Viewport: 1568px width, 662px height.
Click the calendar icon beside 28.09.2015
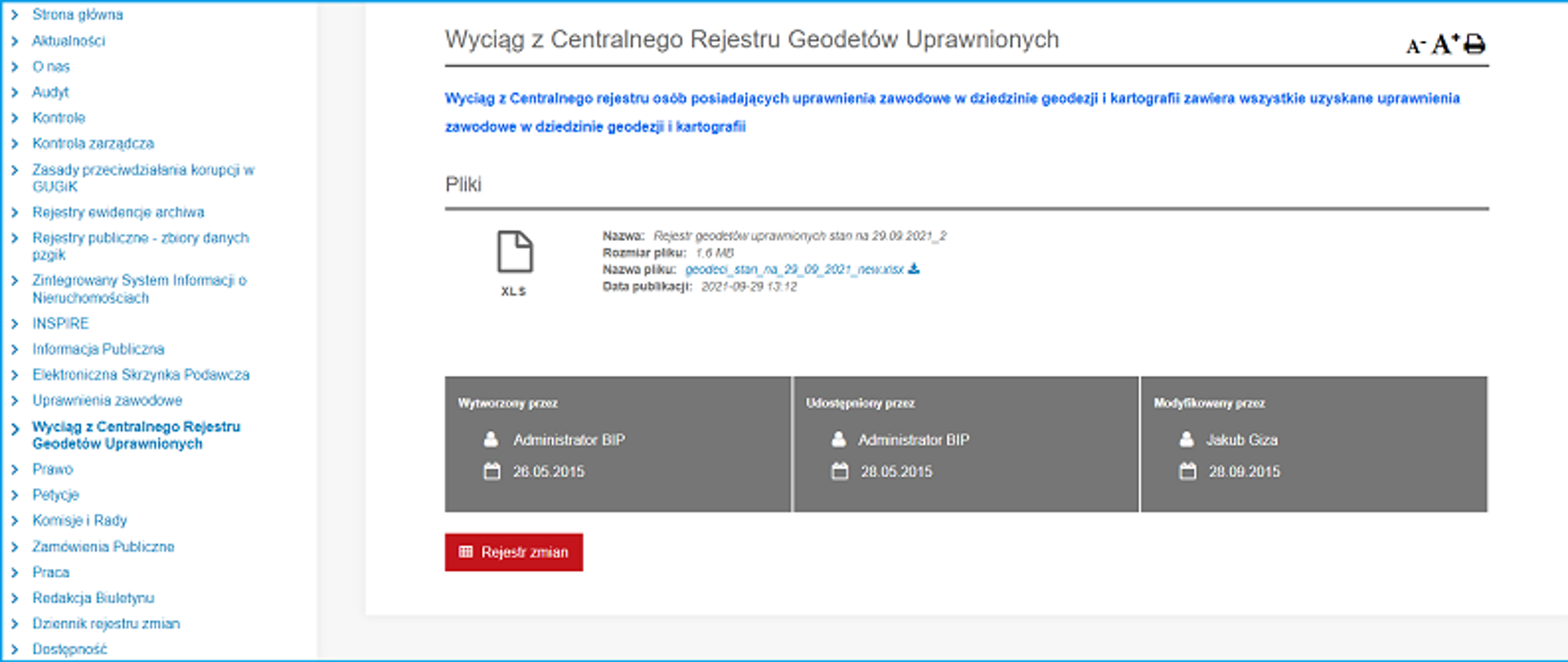1187,472
